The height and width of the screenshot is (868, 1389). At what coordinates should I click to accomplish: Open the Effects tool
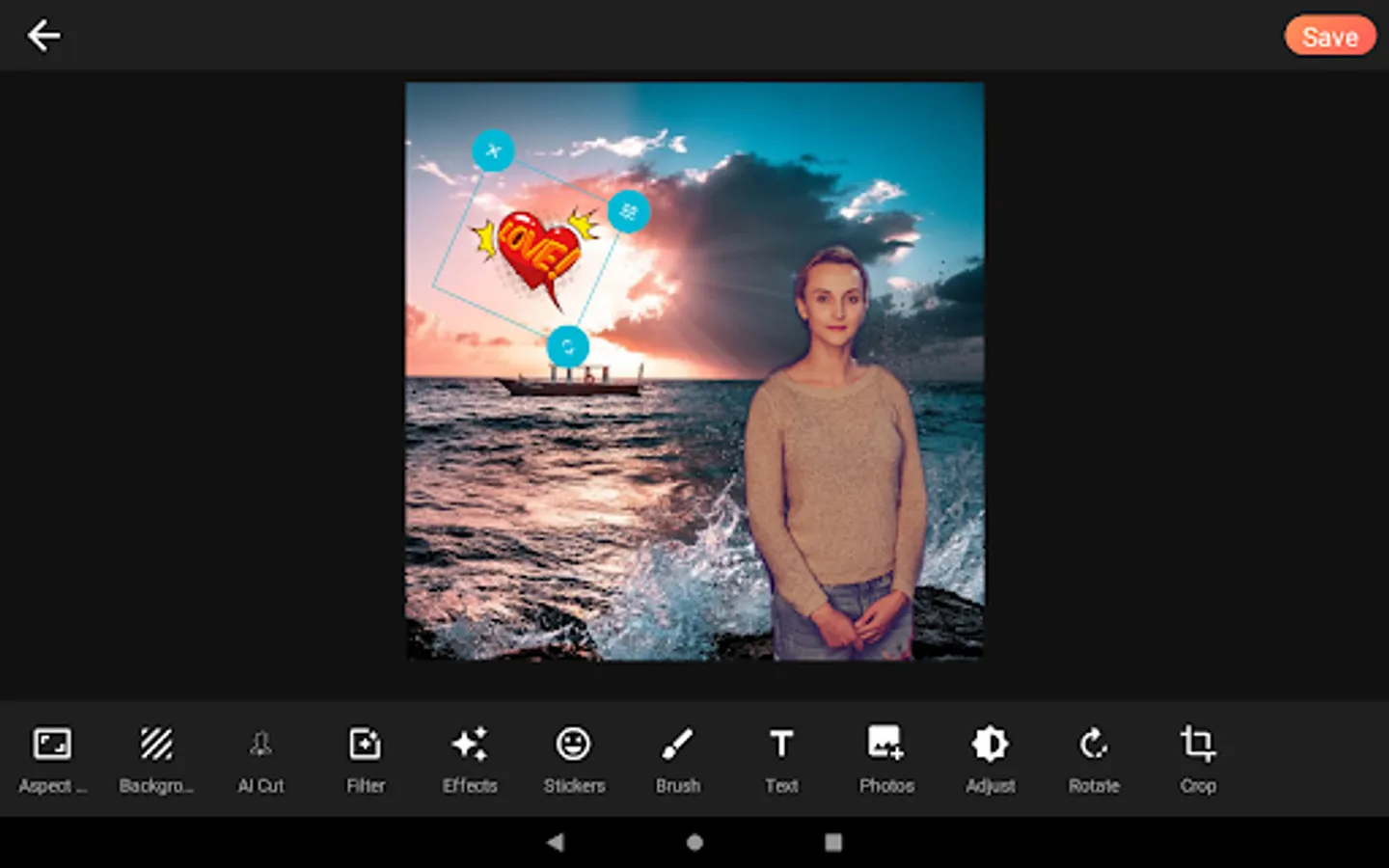coord(470,760)
